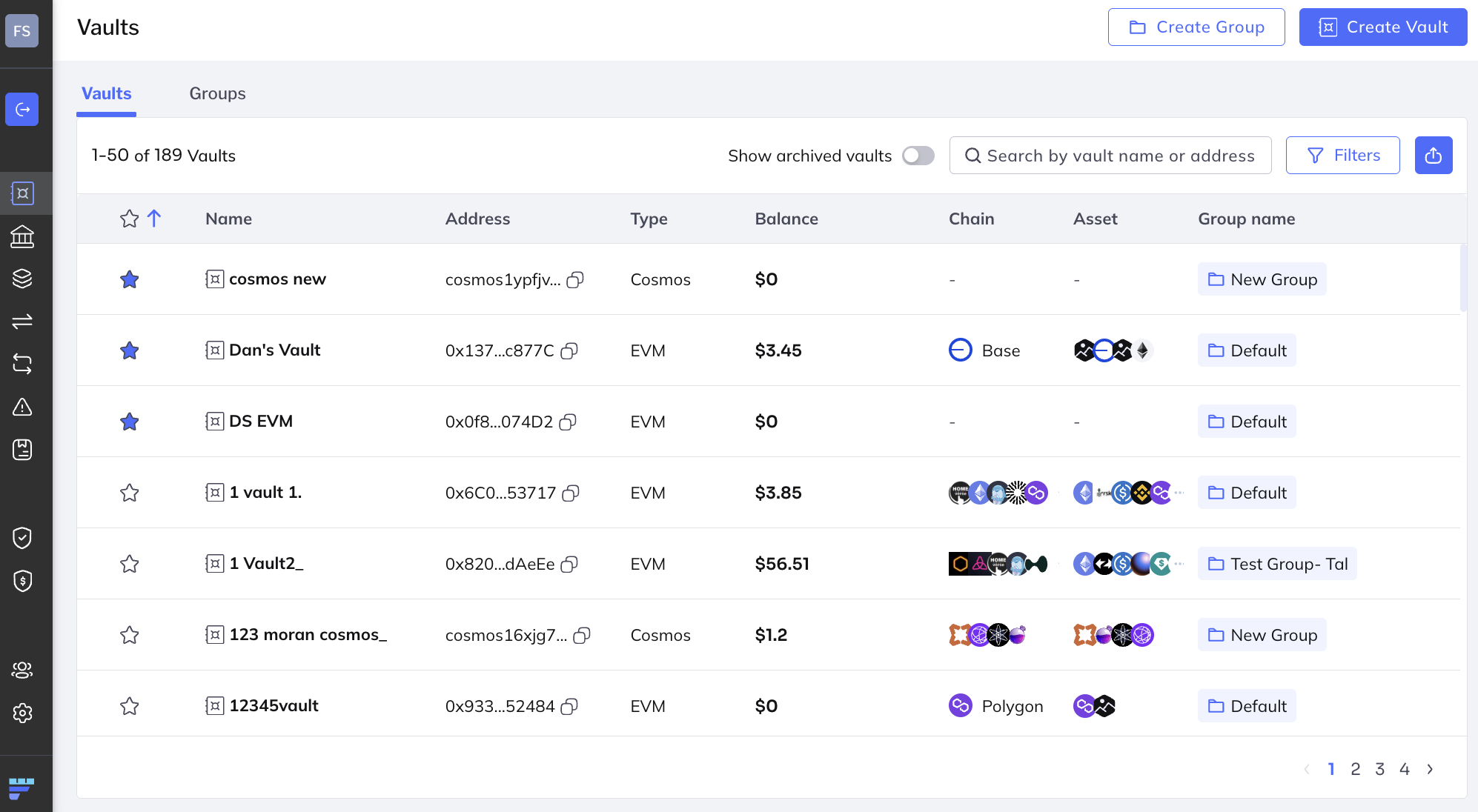Screen dimensions: 1478x812
Task: Star the 1 vault 1. row
Action: (x=130, y=493)
